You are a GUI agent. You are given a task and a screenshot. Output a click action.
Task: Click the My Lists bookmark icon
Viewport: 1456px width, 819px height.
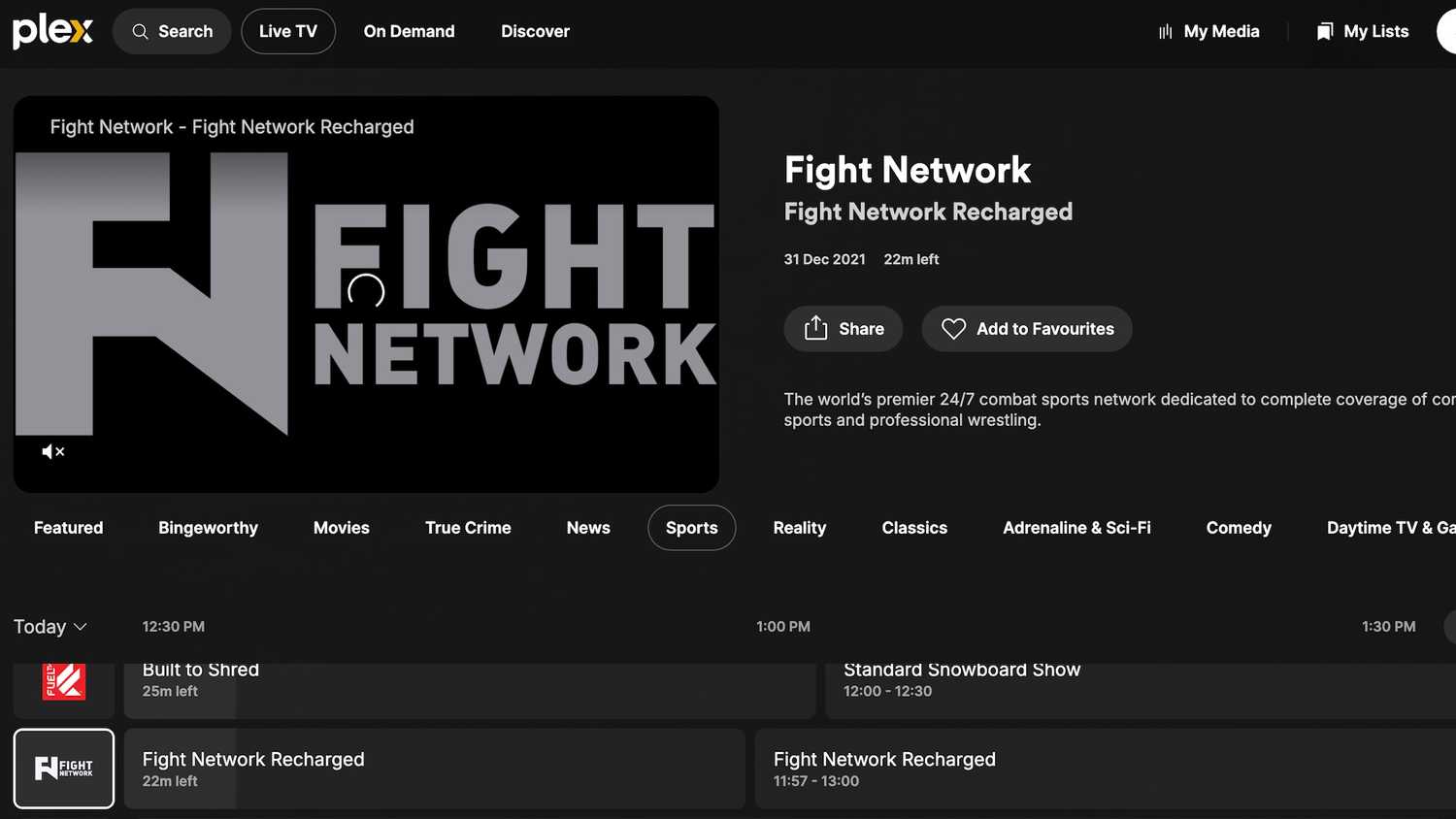(1325, 32)
